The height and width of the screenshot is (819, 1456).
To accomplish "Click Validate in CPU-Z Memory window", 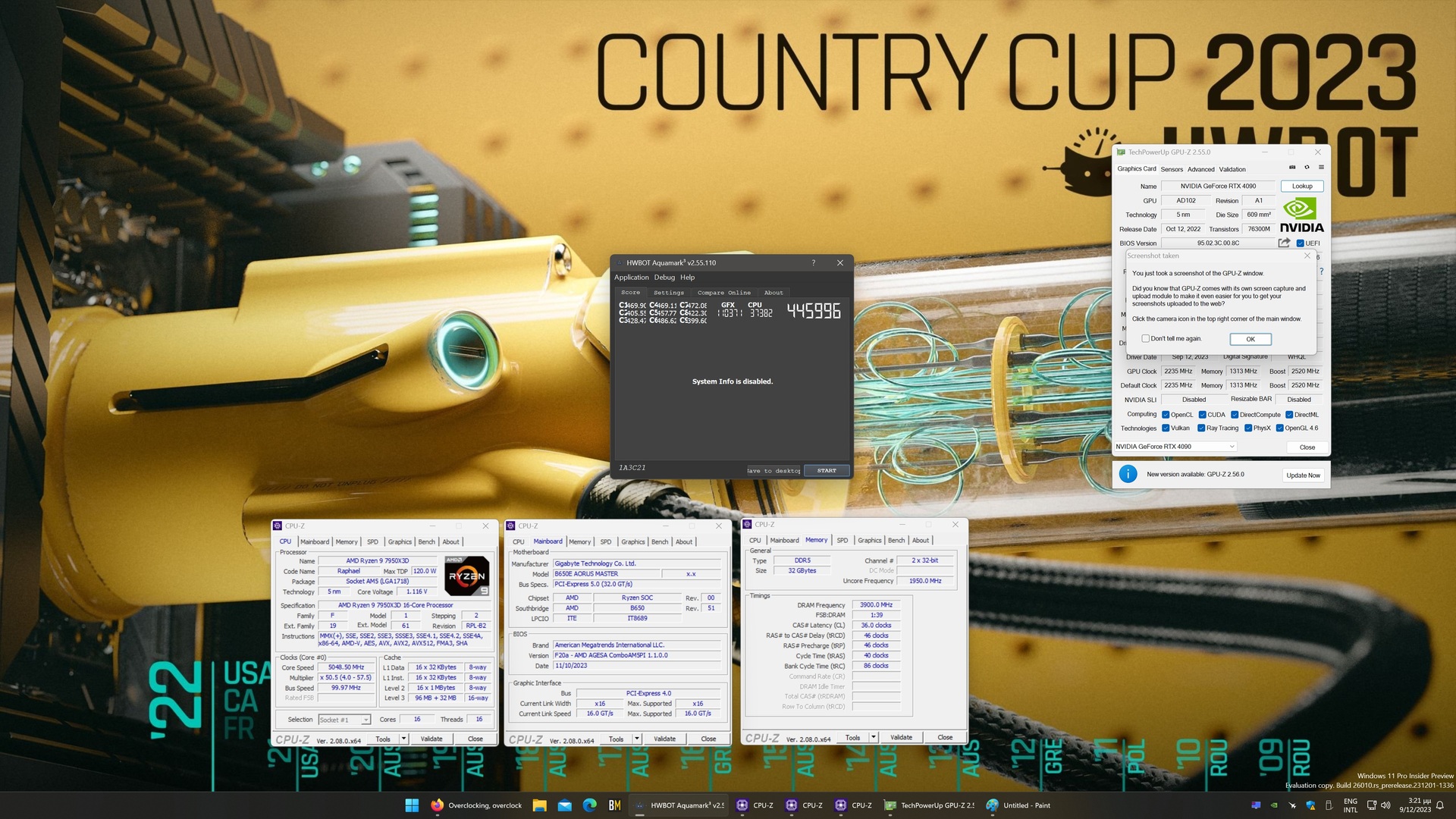I will pos(901,737).
